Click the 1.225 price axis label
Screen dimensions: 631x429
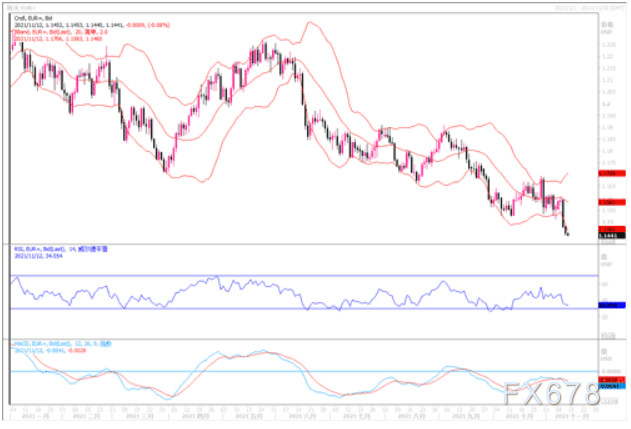608,45
